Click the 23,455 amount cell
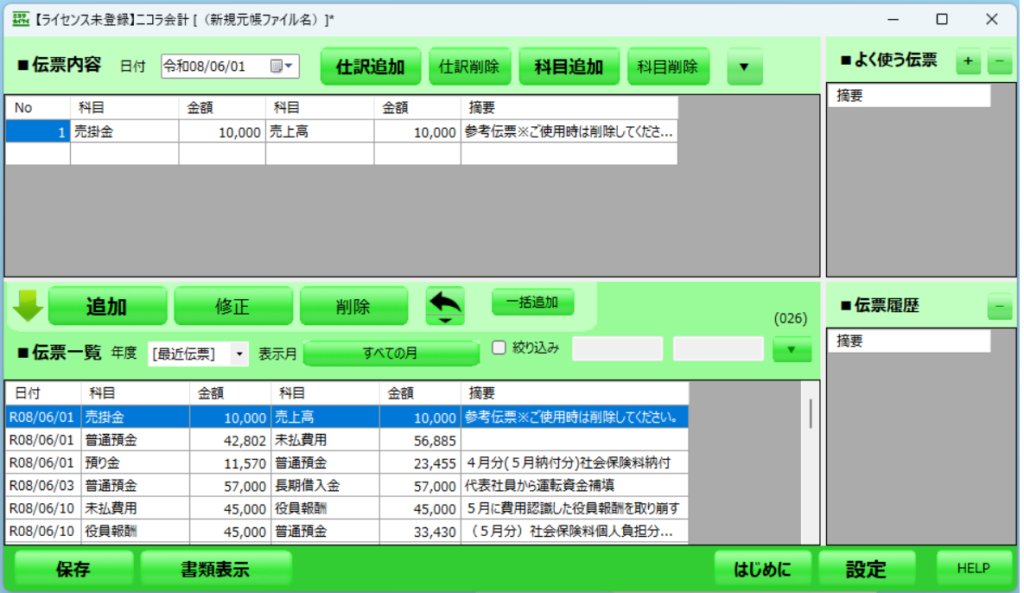 click(419, 462)
